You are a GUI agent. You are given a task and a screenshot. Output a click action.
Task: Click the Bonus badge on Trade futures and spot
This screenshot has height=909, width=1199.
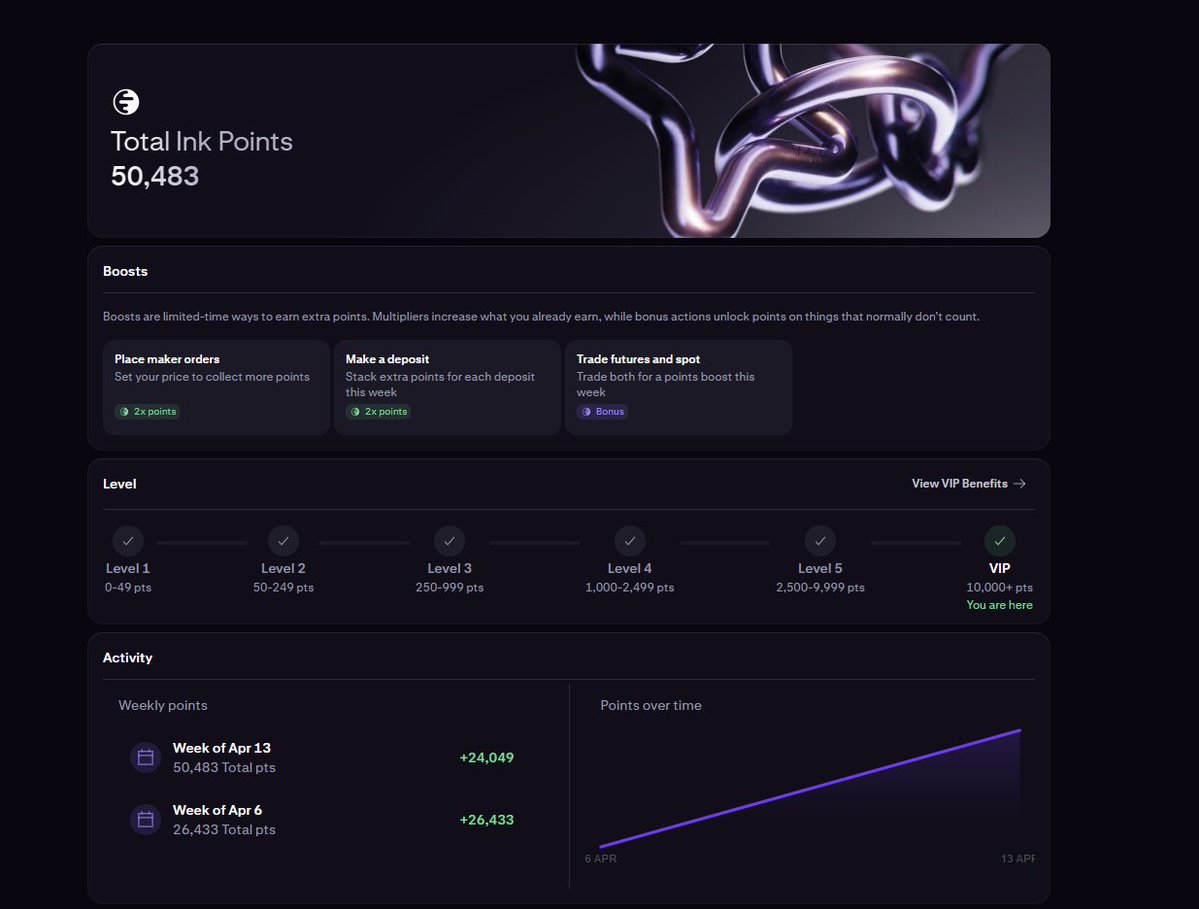pyautogui.click(x=602, y=411)
